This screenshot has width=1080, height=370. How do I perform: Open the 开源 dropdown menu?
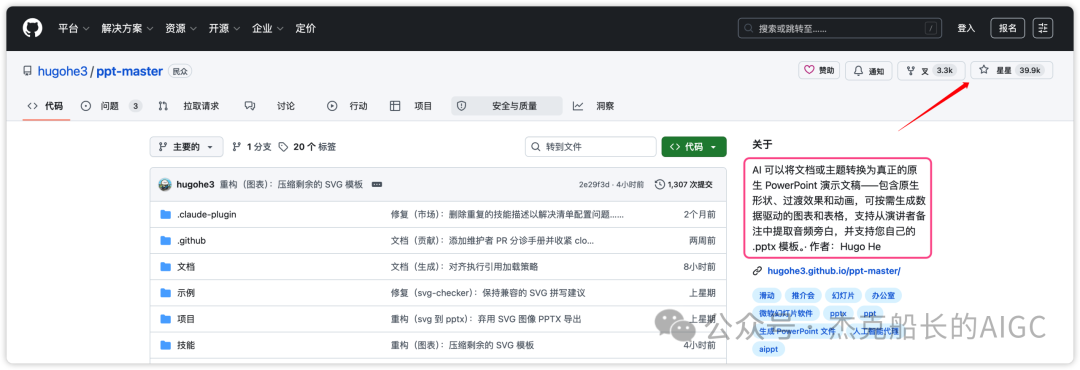[x=225, y=28]
